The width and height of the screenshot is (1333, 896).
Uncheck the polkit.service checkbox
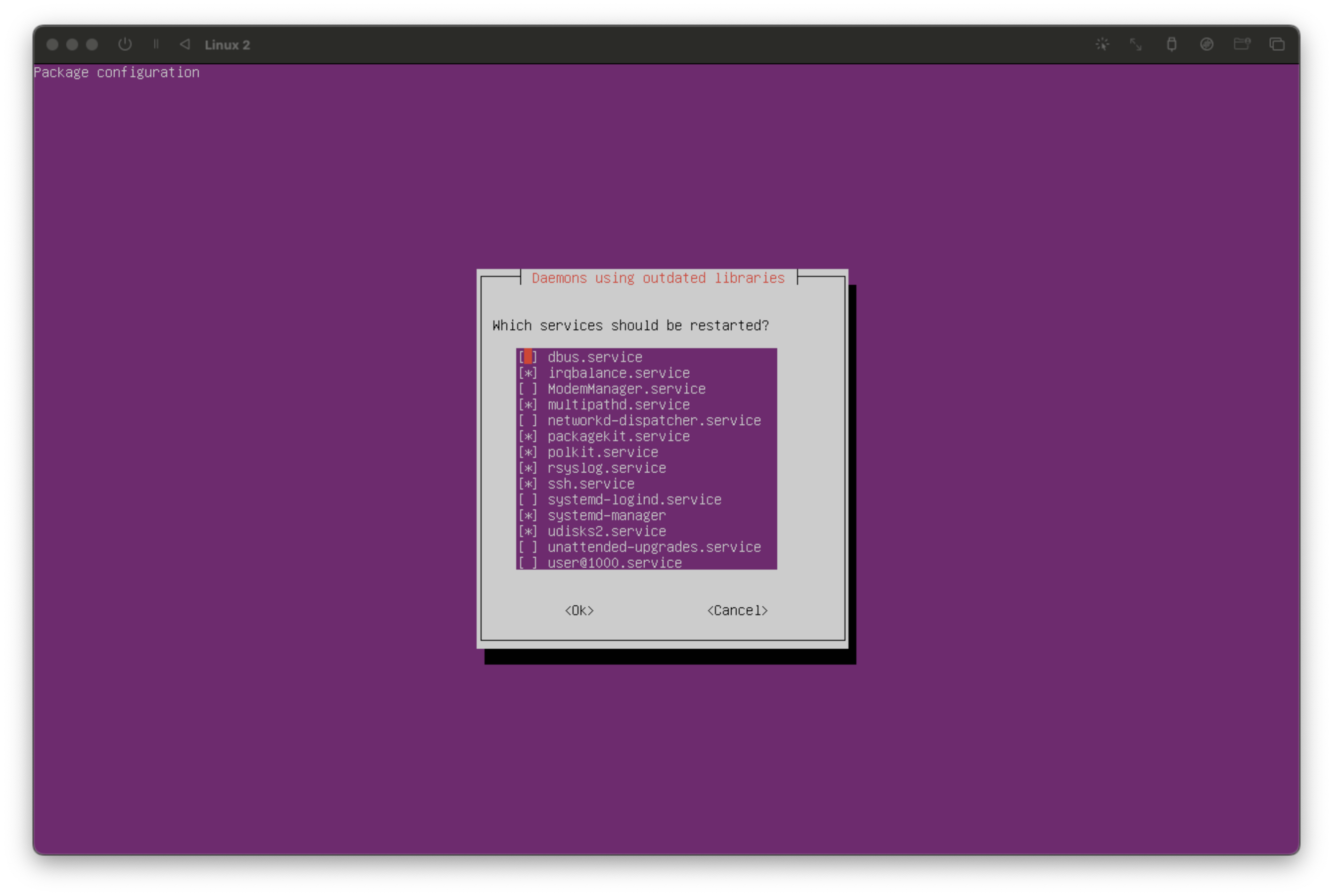528,452
